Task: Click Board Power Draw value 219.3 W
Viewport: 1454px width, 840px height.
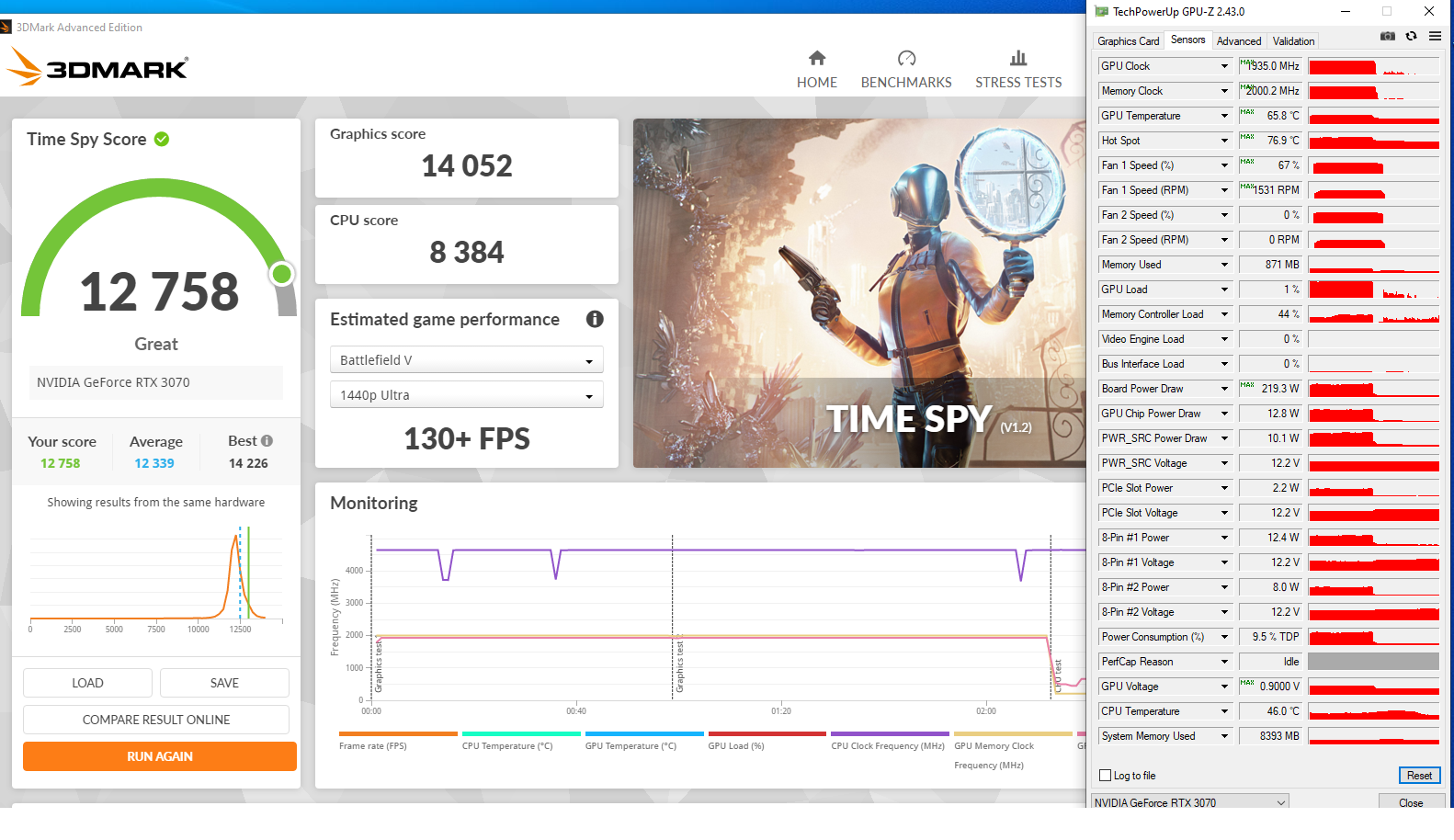Action: (x=1270, y=389)
